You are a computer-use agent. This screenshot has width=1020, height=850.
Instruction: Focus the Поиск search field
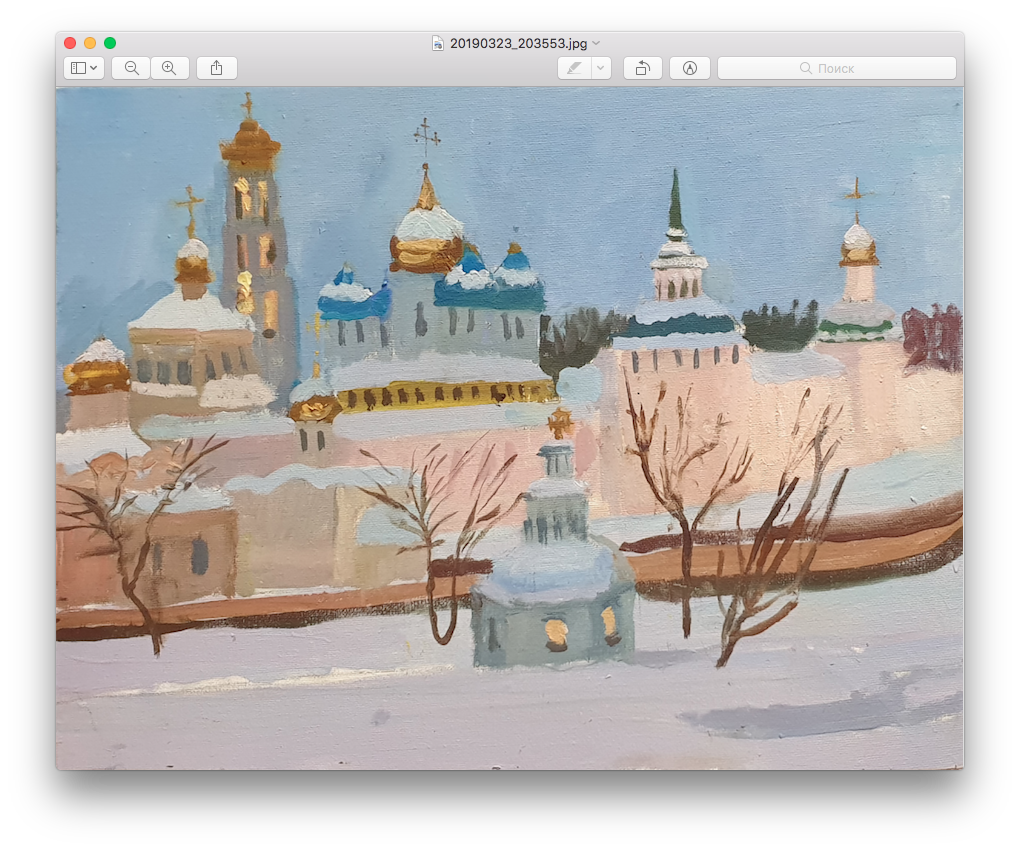tap(837, 68)
